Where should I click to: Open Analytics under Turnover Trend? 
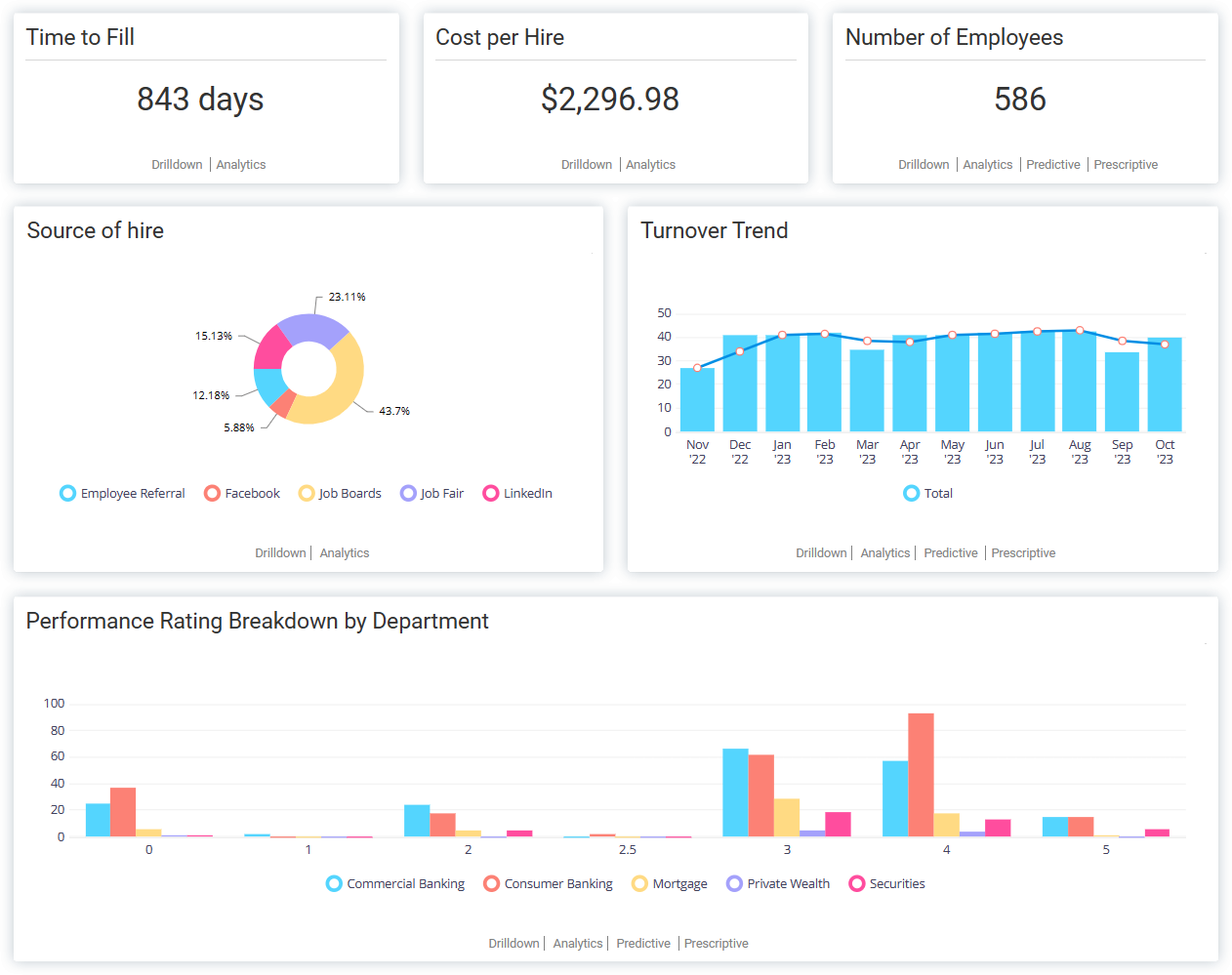[x=885, y=553]
